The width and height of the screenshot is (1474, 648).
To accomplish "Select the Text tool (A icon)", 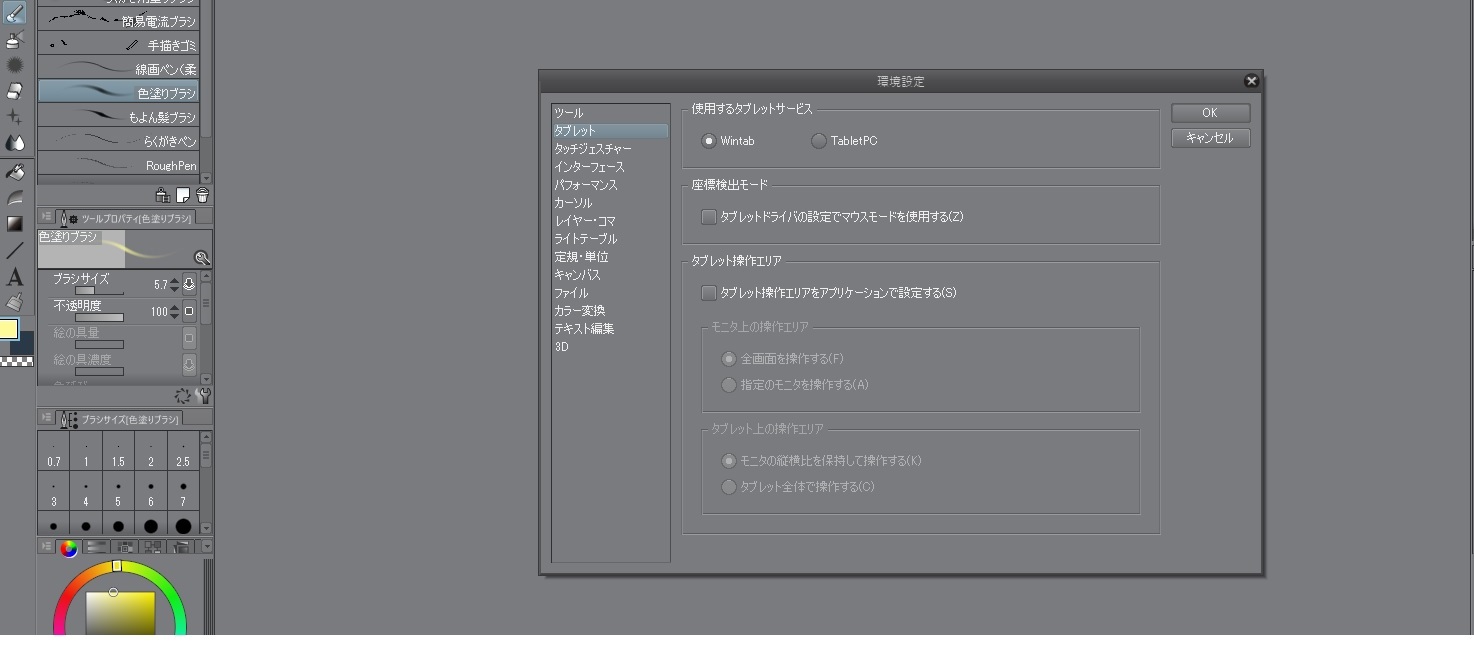I will pos(15,277).
